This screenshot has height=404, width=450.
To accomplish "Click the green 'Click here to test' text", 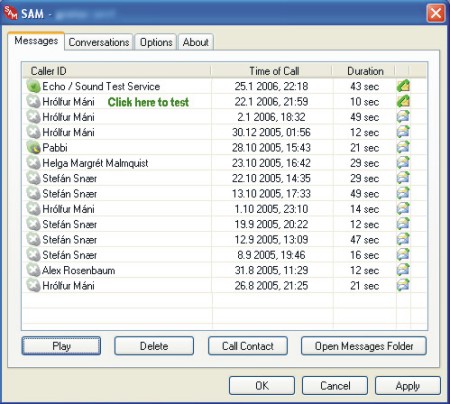I will click(148, 102).
